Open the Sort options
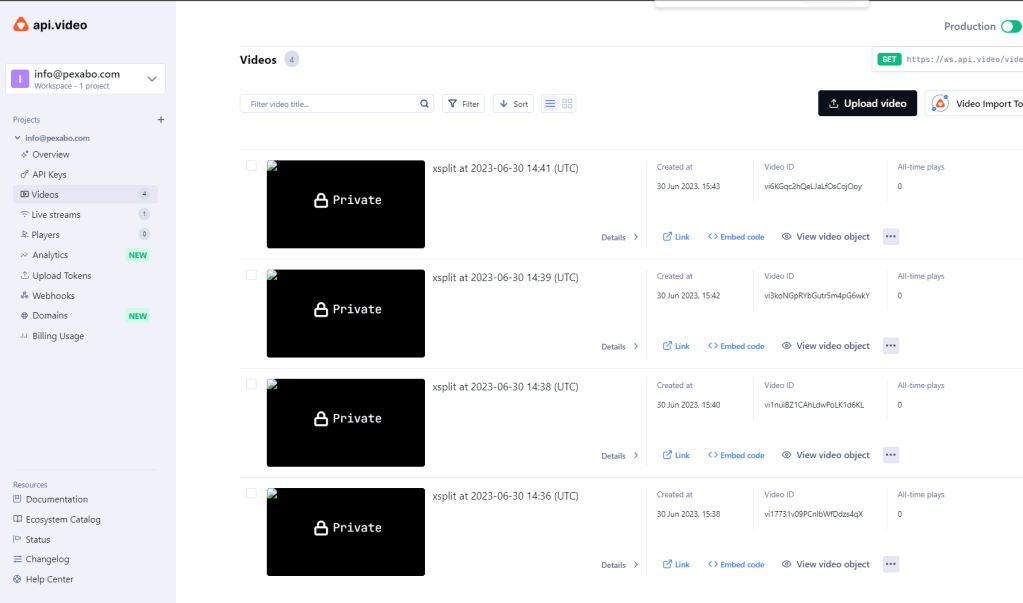The height and width of the screenshot is (603, 1023). tap(513, 104)
